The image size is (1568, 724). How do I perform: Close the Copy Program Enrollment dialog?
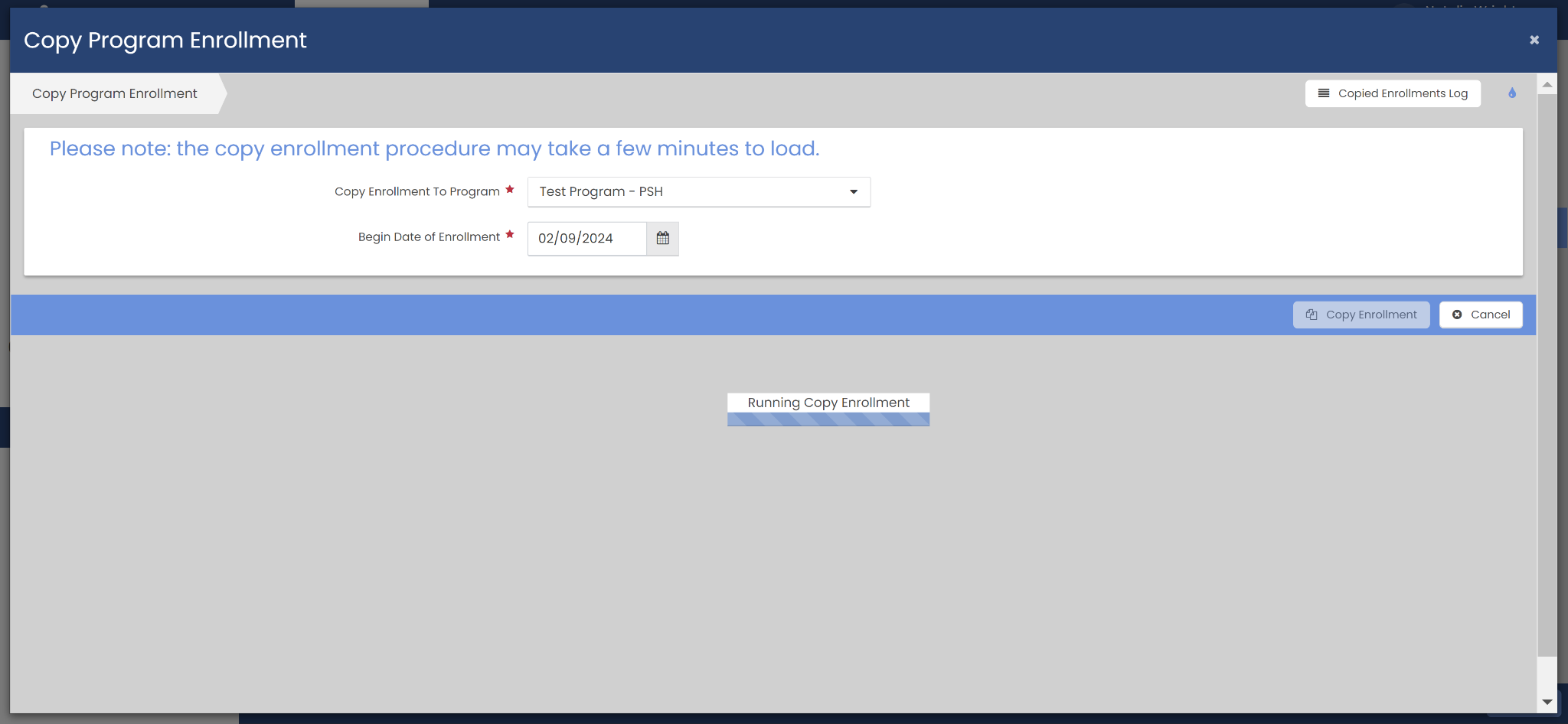pyautogui.click(x=1534, y=40)
